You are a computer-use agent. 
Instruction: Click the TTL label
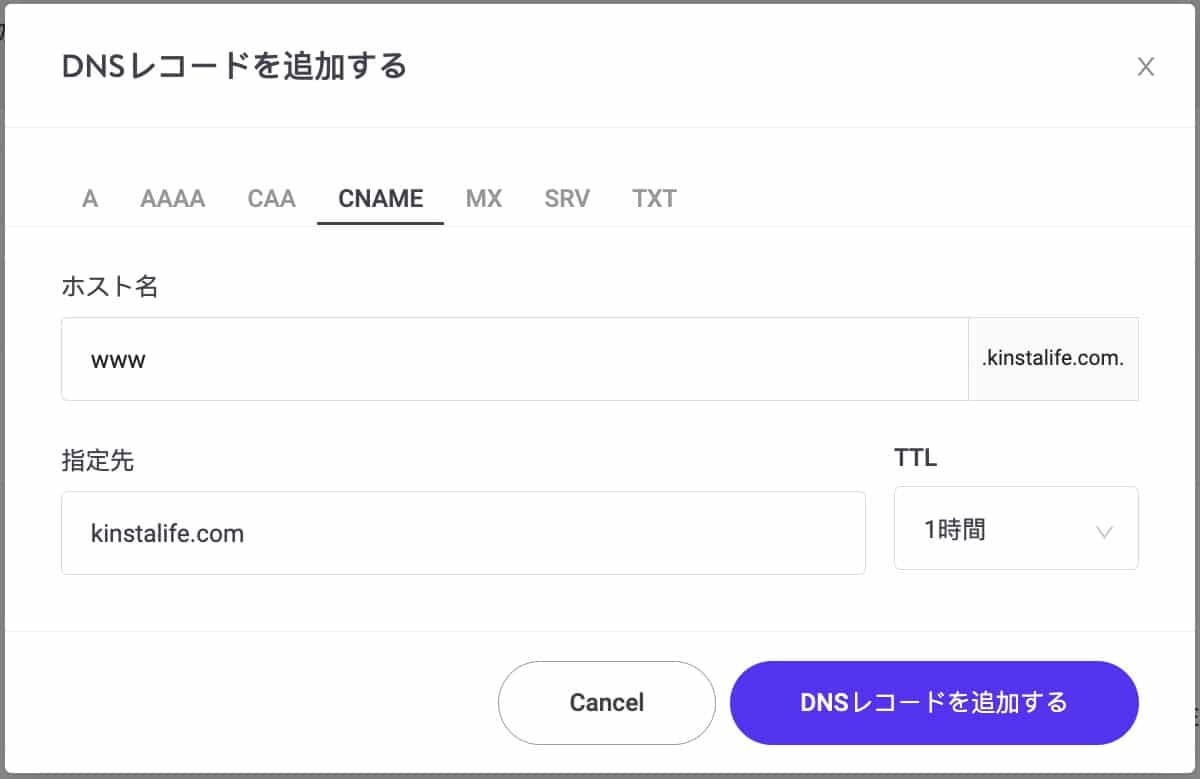(915, 458)
